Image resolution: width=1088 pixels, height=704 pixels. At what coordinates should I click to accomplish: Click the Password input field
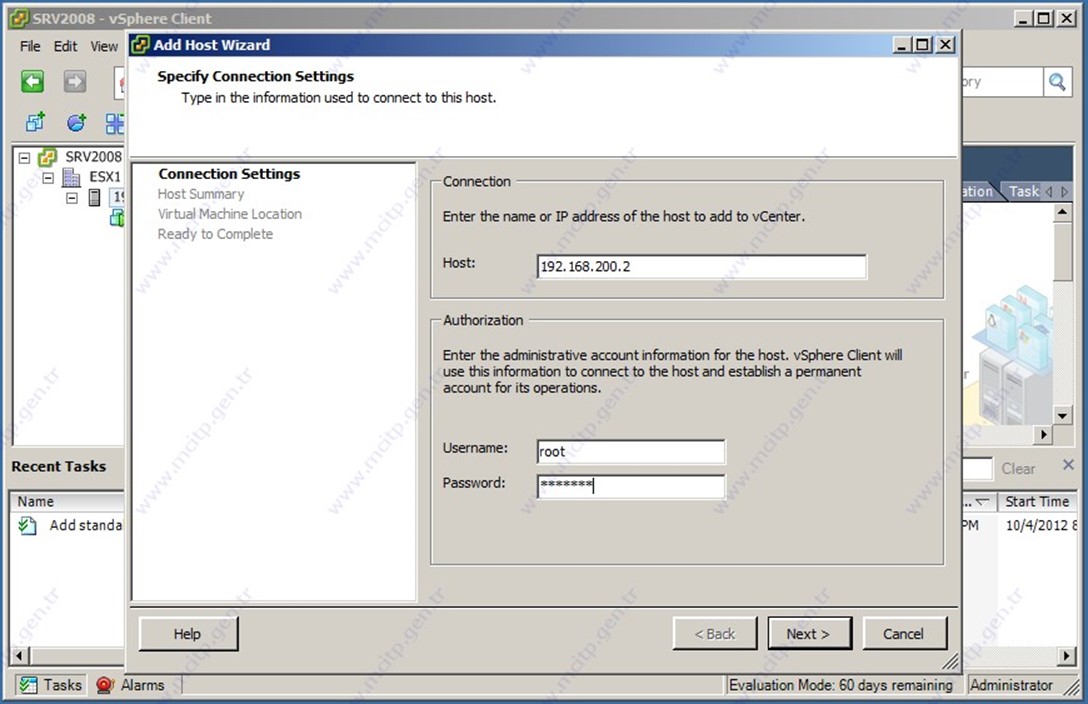tap(631, 486)
